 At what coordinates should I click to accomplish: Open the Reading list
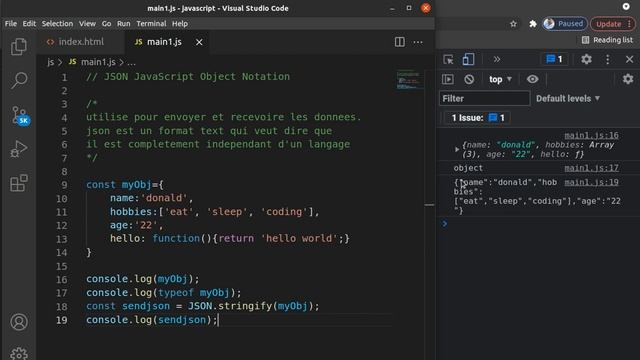[x=607, y=40]
